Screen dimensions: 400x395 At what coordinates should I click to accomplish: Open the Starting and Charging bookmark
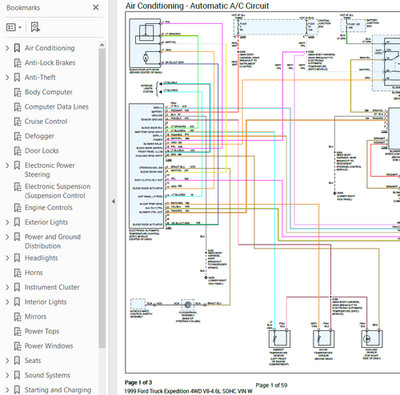click(x=58, y=390)
